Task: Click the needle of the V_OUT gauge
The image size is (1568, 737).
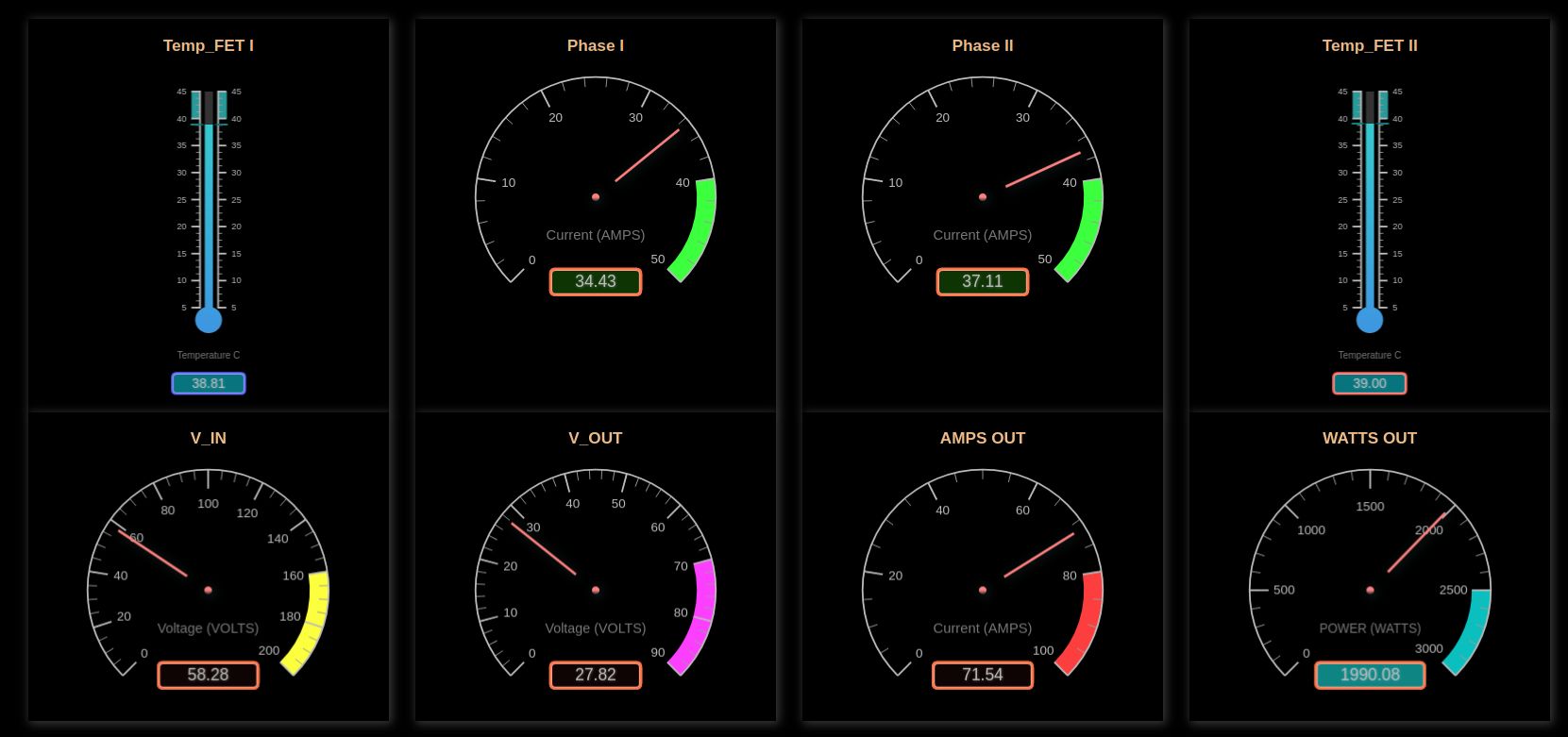Action: point(544,548)
